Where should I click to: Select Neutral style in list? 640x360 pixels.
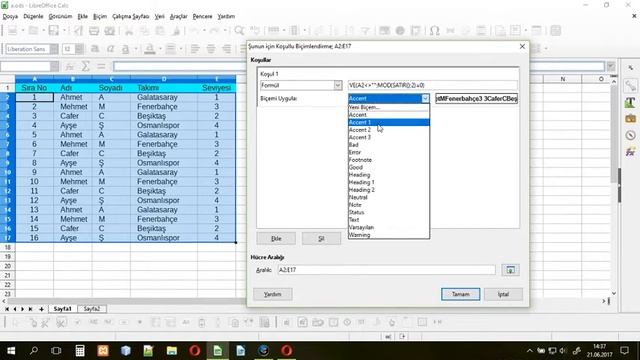pyautogui.click(x=389, y=197)
